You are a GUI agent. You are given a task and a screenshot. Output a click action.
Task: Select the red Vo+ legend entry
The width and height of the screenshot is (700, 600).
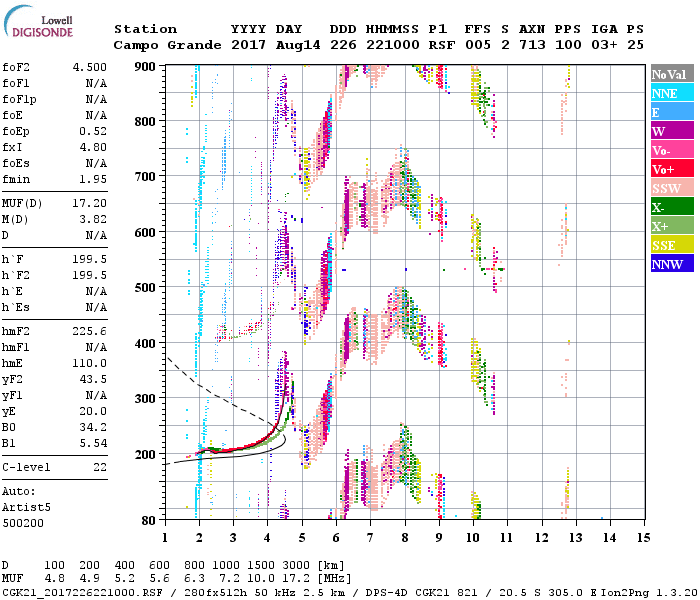pyautogui.click(x=671, y=169)
